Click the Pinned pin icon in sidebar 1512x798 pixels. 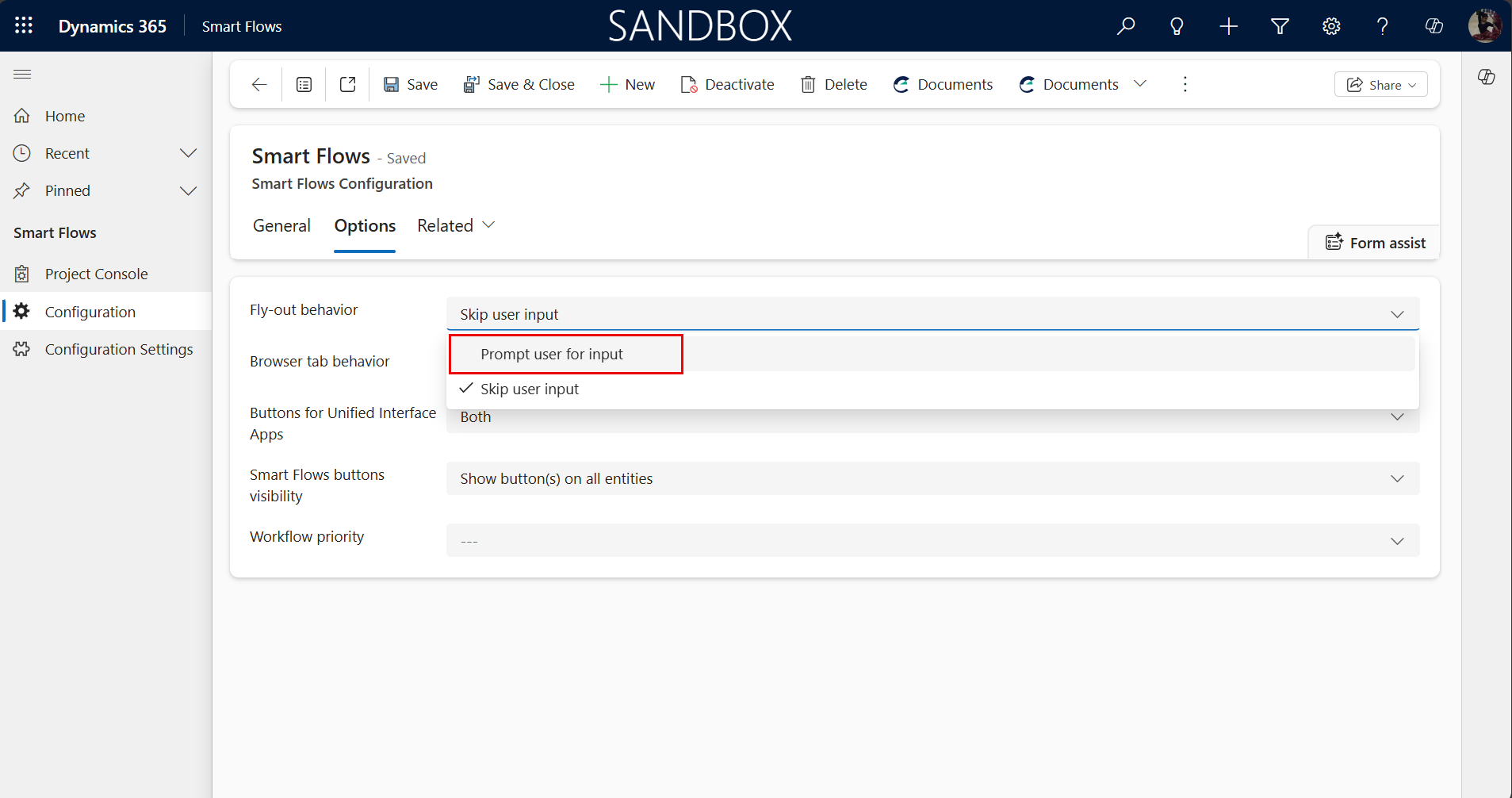(22, 190)
